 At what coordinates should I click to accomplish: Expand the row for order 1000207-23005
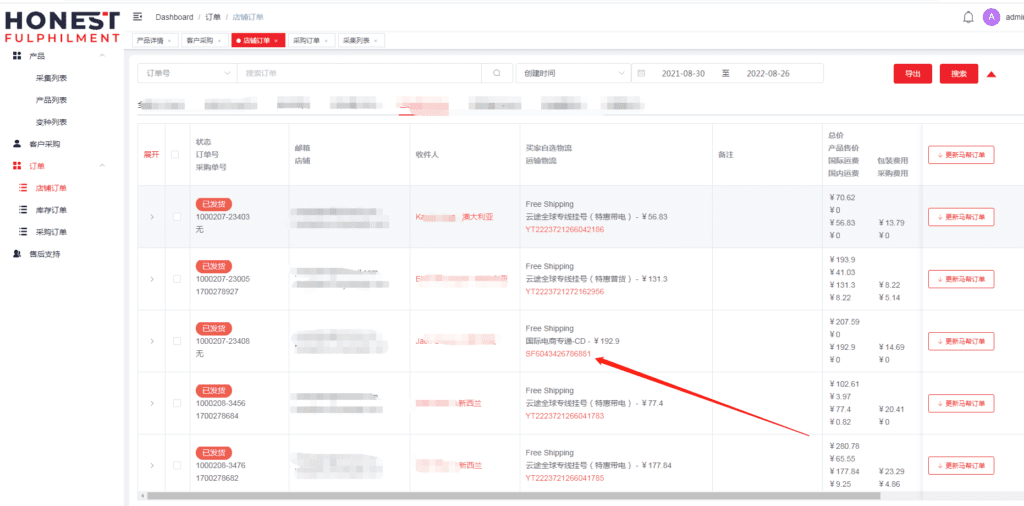coord(152,279)
